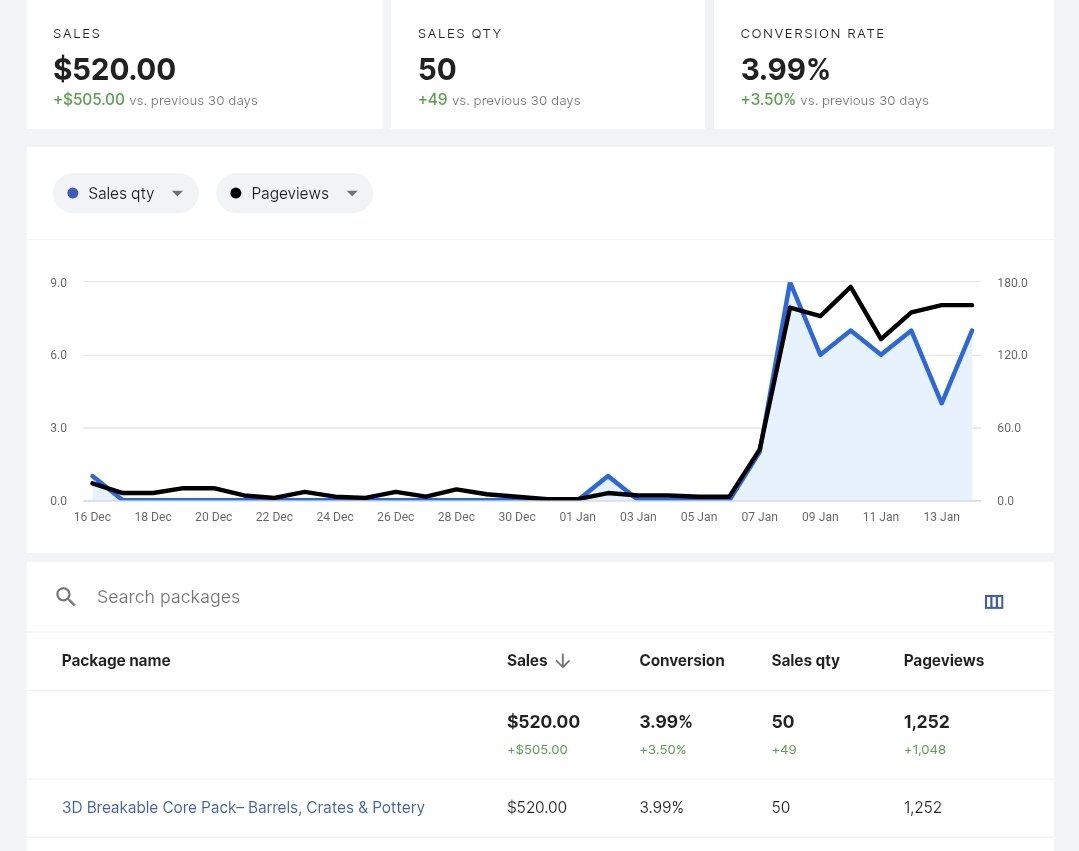Click the 16 Dec chart axis label
This screenshot has height=851, width=1079.
(92, 517)
